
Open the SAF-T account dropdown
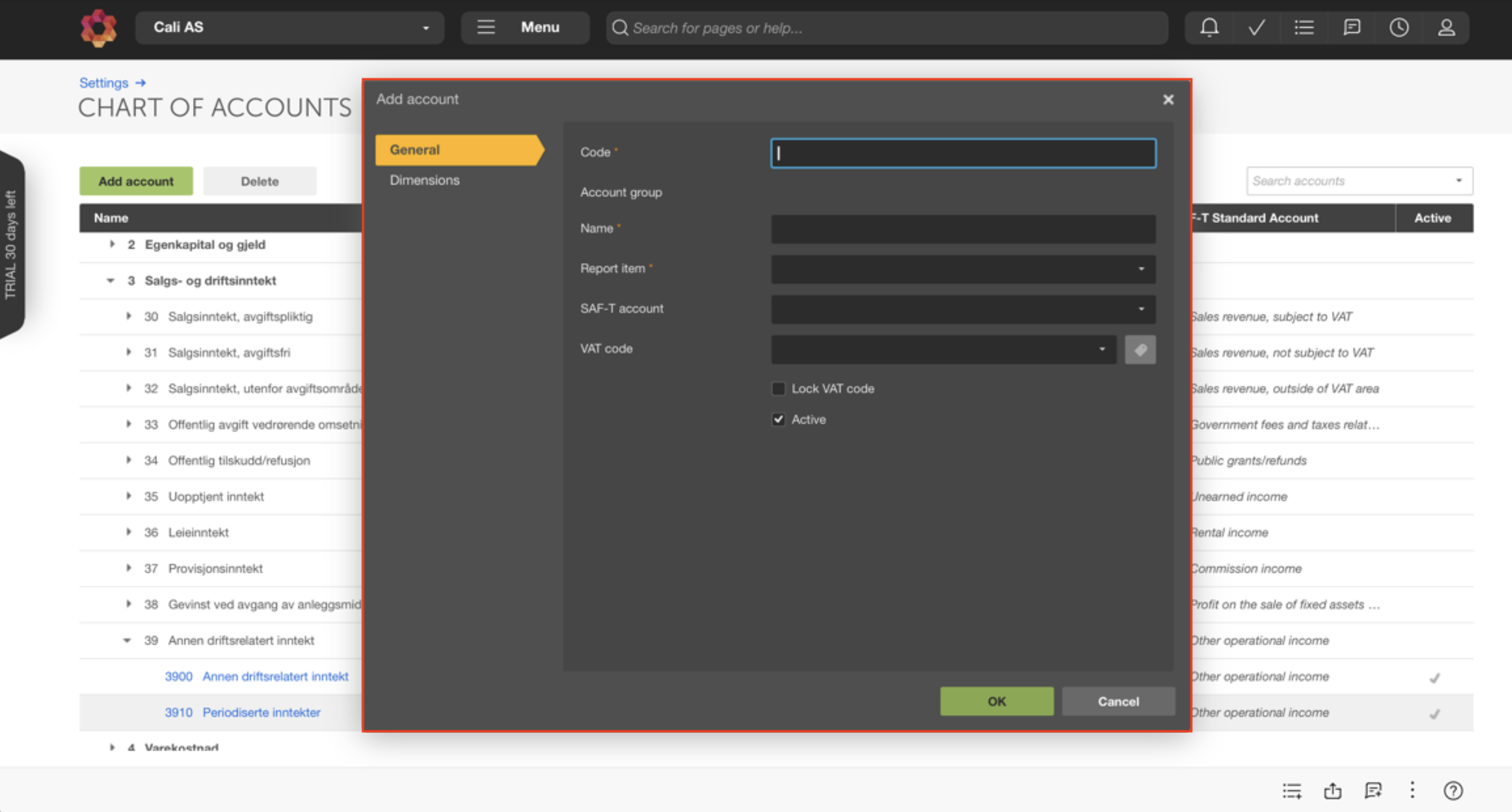(963, 309)
